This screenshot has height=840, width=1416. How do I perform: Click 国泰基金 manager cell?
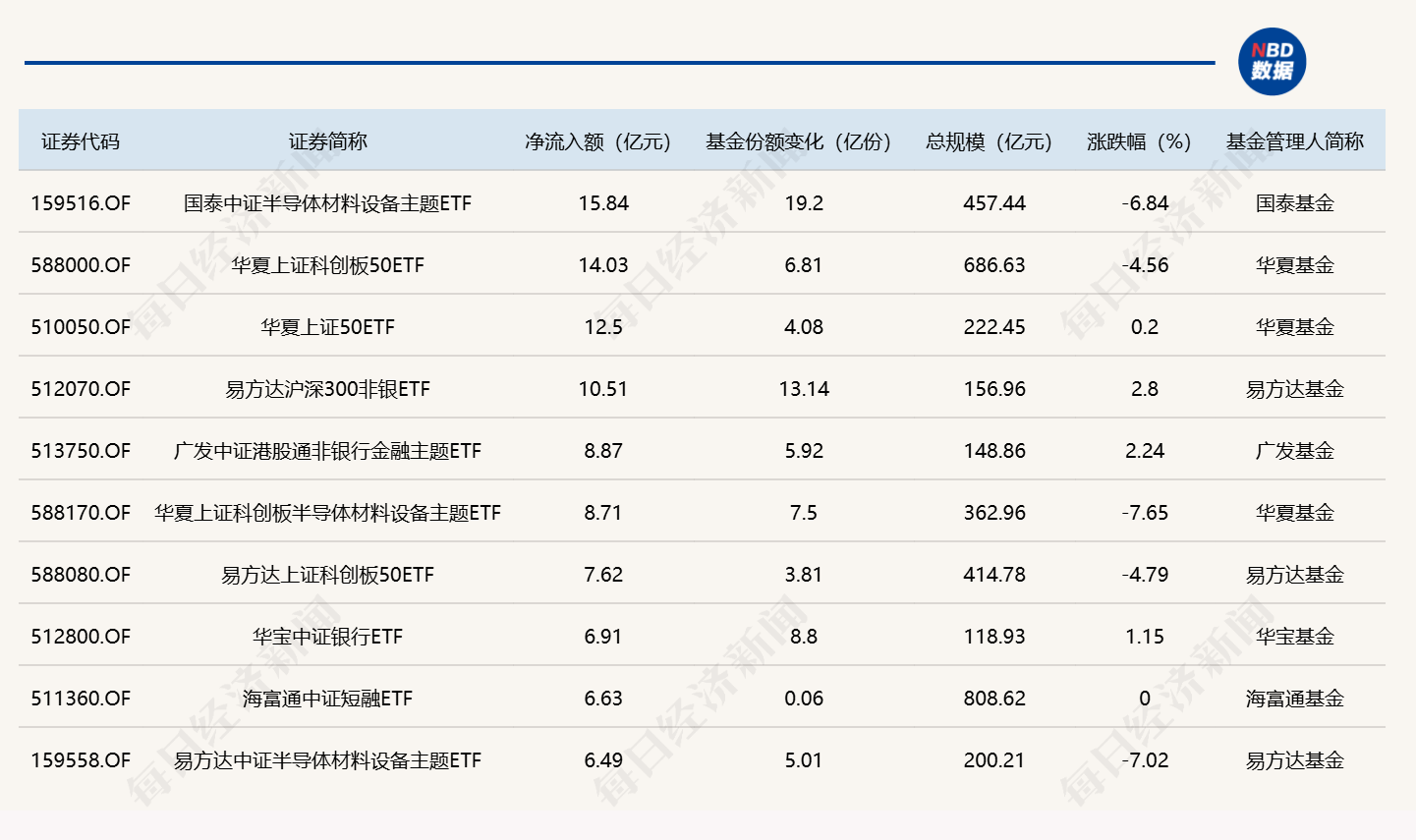click(x=1295, y=203)
